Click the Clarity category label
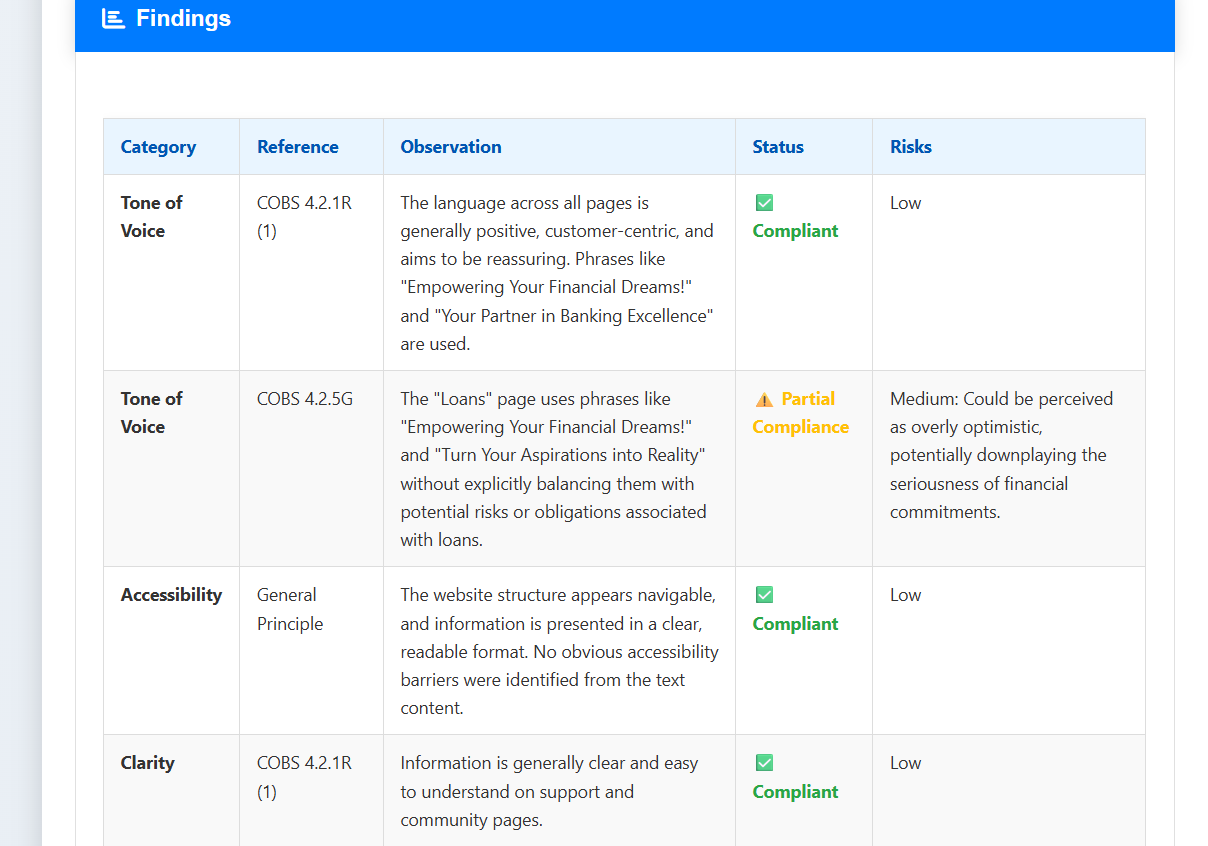 (x=147, y=763)
